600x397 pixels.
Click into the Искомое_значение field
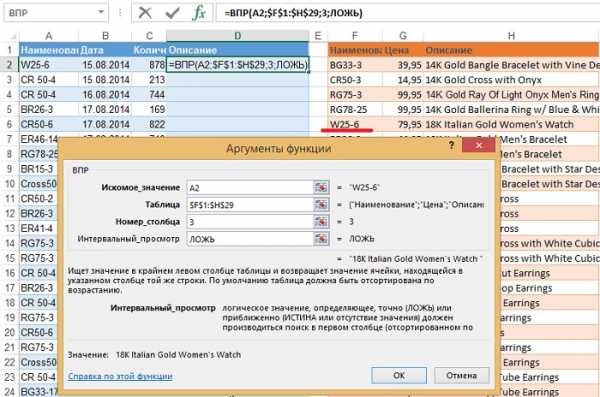[250, 188]
